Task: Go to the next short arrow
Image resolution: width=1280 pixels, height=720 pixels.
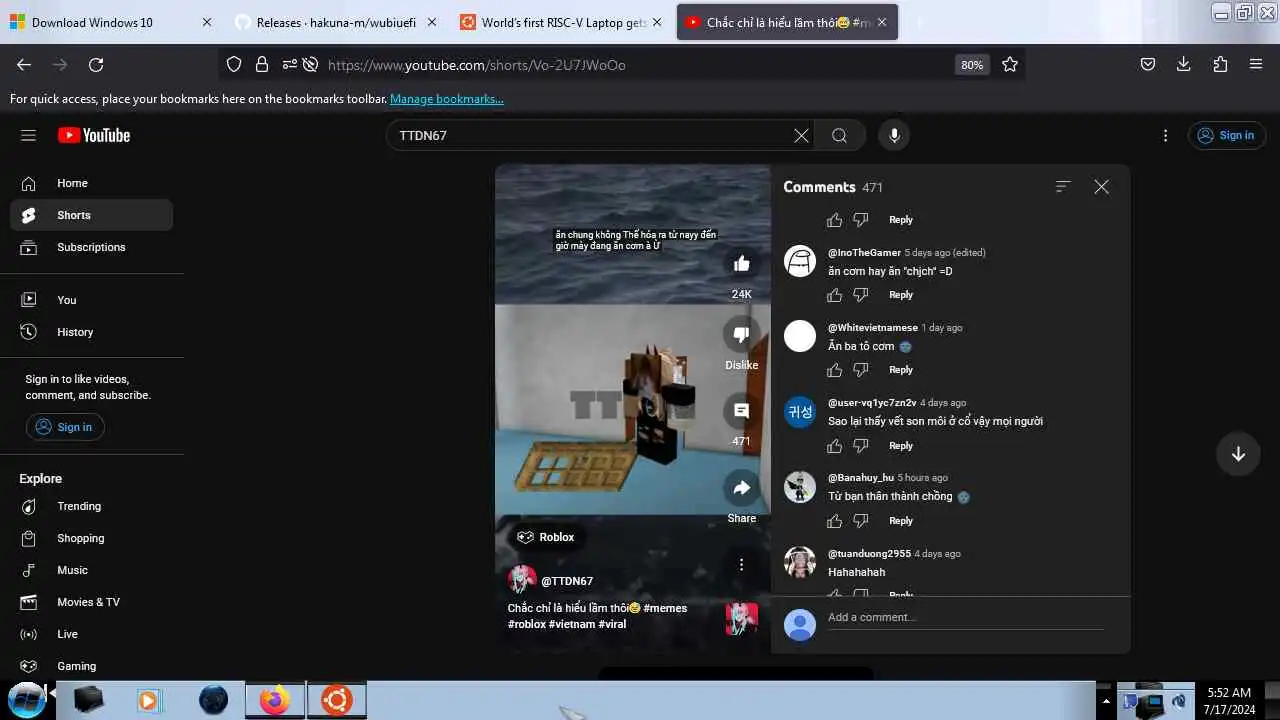Action: 1238,454
